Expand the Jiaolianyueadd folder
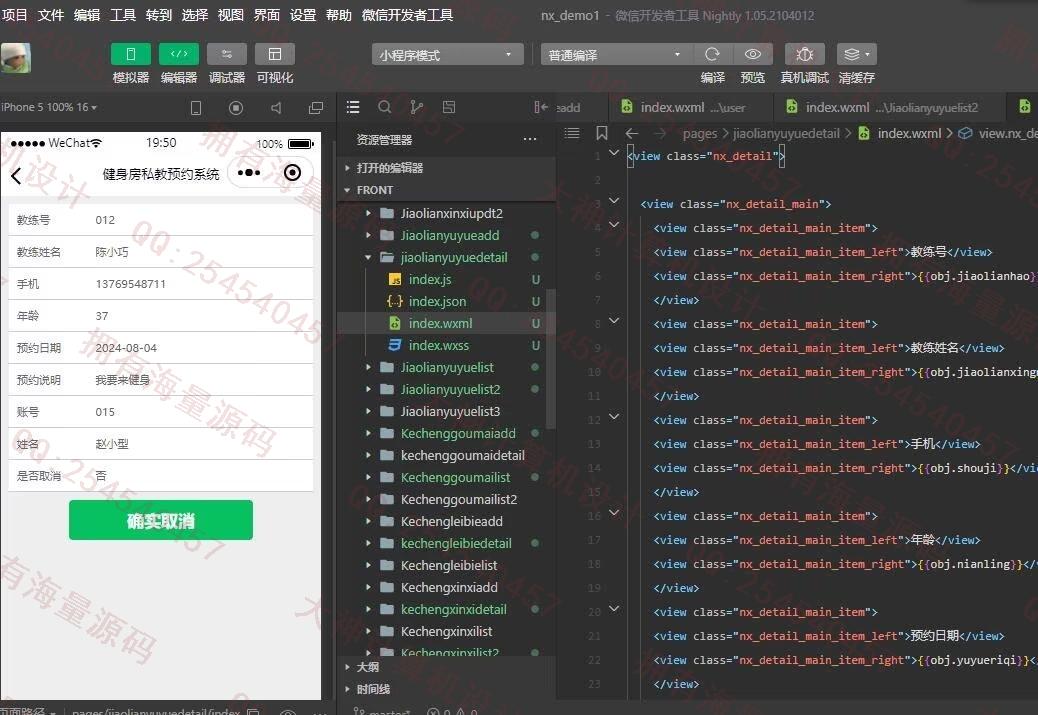1038x715 pixels. pos(448,235)
